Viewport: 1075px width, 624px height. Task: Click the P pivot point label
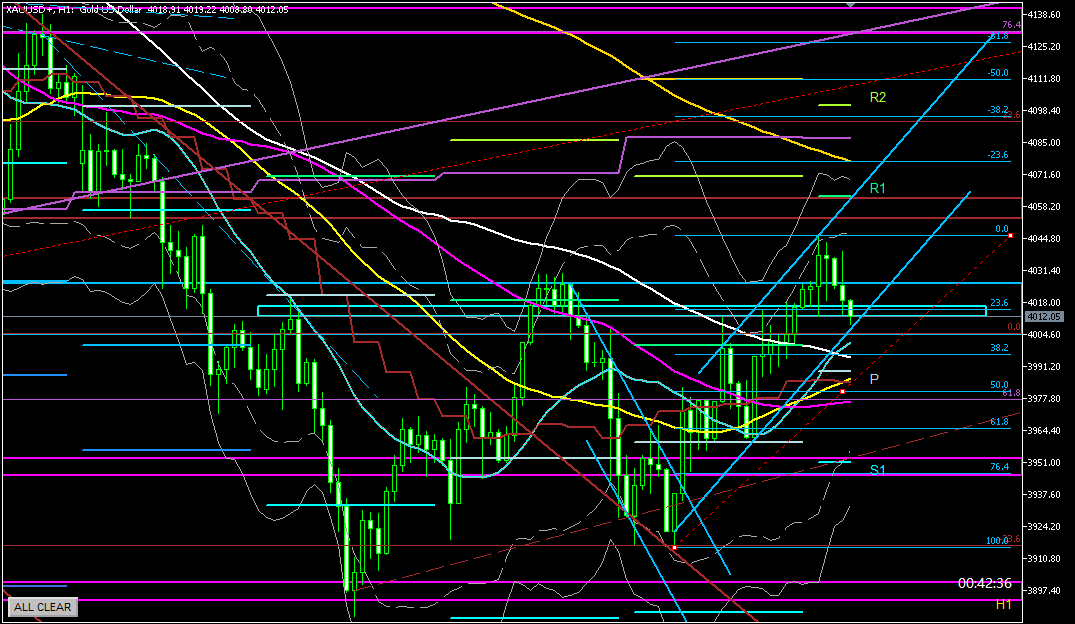click(874, 379)
